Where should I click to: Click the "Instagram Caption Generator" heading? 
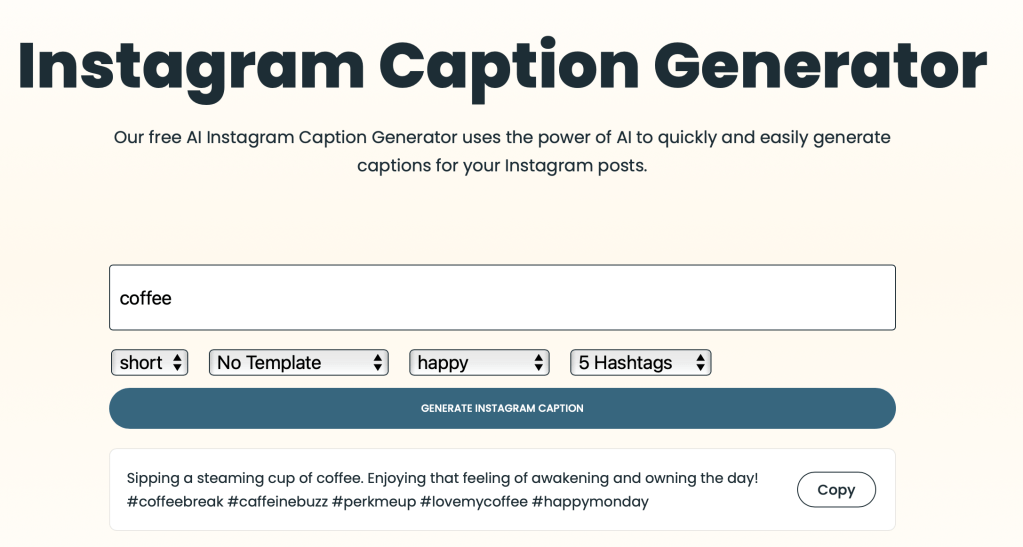pos(502,66)
